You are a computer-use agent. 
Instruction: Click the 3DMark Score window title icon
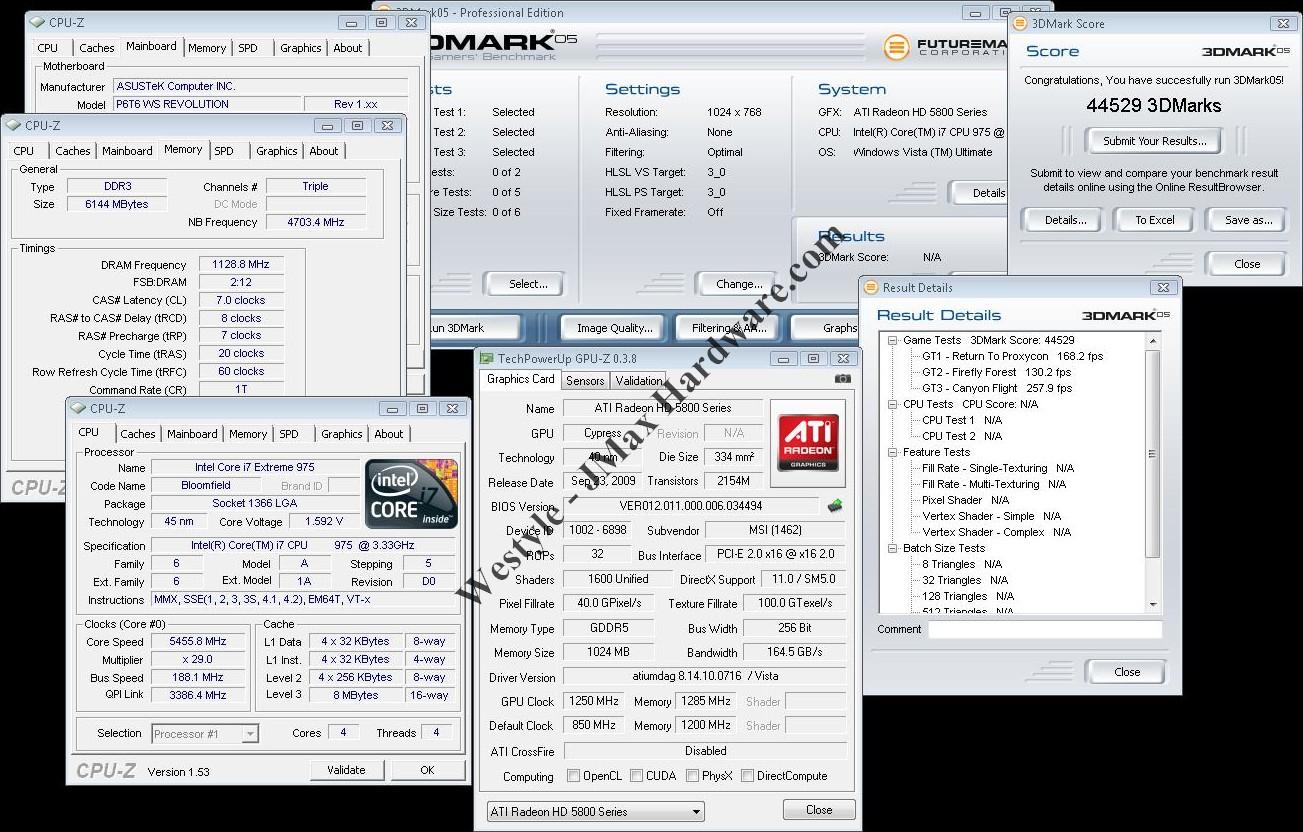(x=1020, y=23)
